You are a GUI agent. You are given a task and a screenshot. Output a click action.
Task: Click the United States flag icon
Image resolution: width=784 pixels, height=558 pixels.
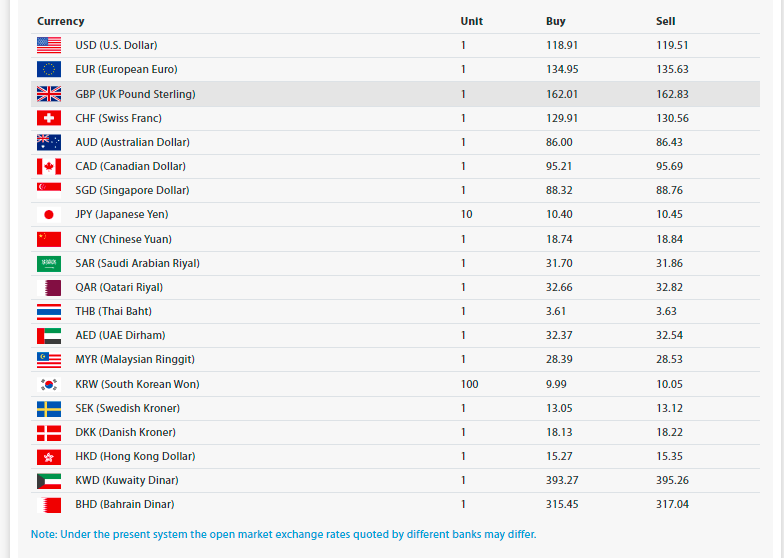pyautogui.click(x=49, y=45)
